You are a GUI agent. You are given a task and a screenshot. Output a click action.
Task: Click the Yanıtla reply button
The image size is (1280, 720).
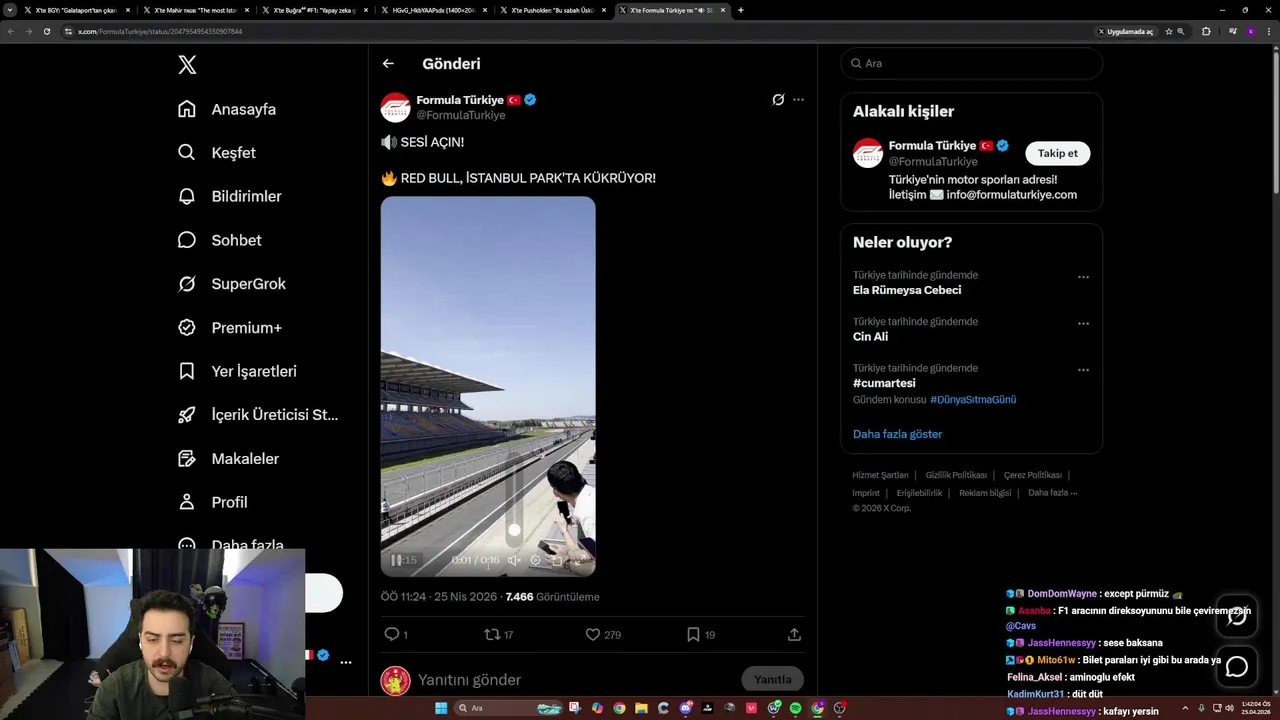[772, 680]
